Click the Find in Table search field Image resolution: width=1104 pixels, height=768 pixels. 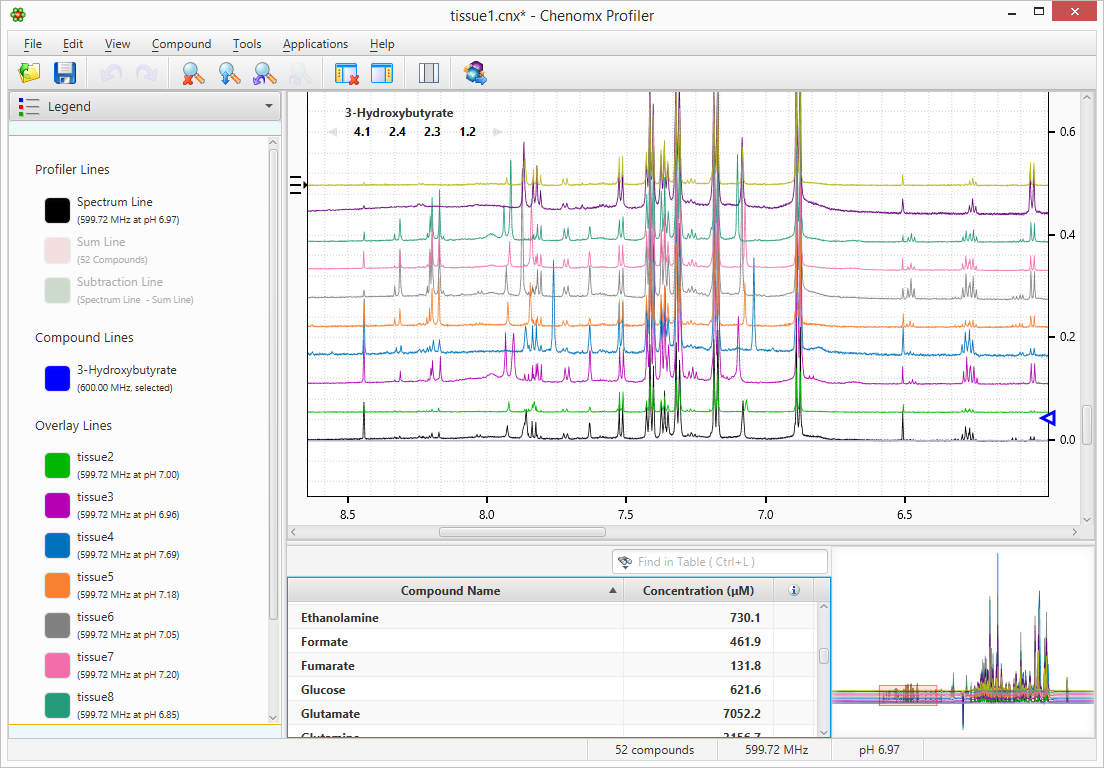[x=720, y=562]
